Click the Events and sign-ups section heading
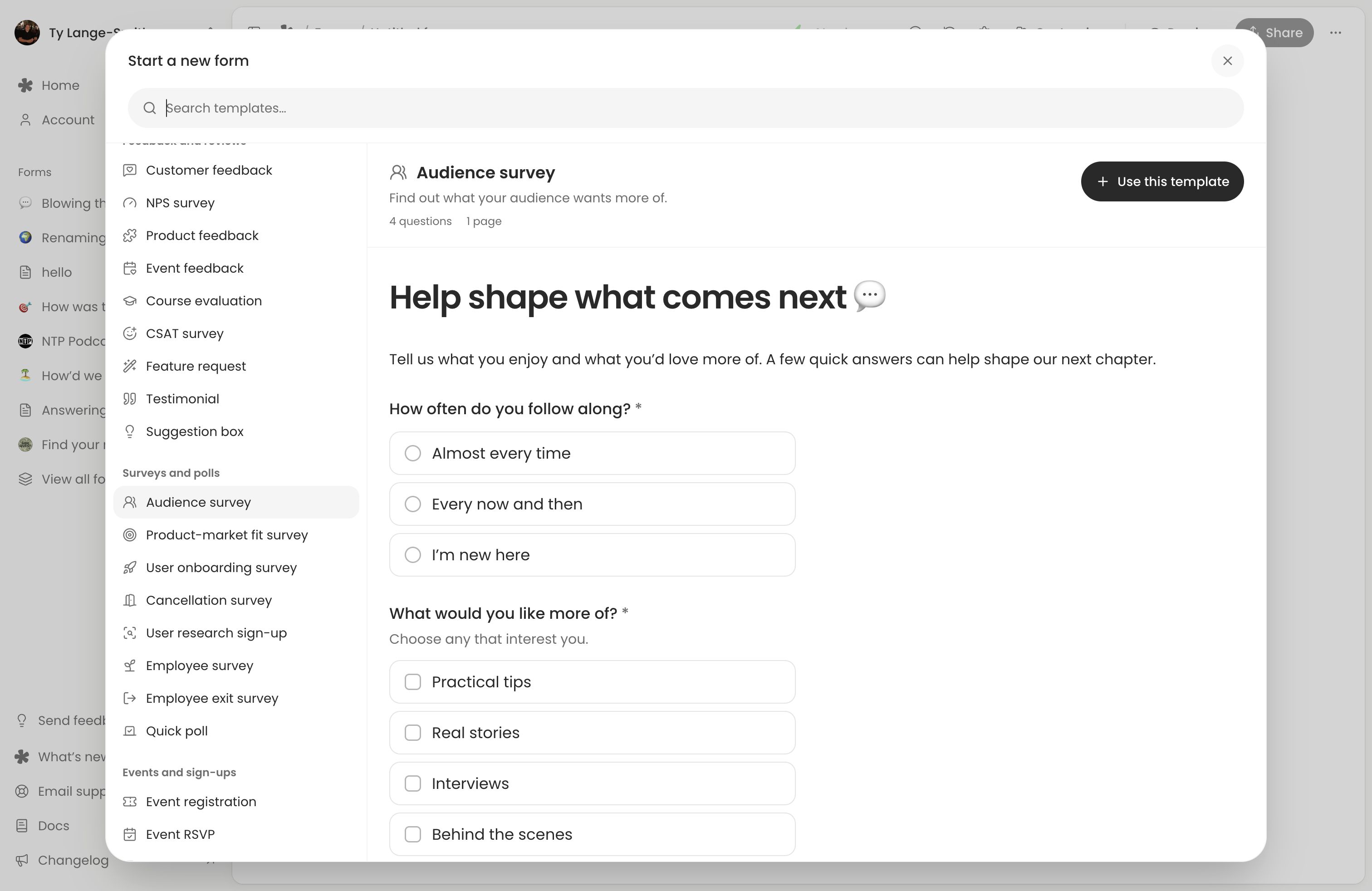This screenshot has height=891, width=1372. pyautogui.click(x=179, y=773)
